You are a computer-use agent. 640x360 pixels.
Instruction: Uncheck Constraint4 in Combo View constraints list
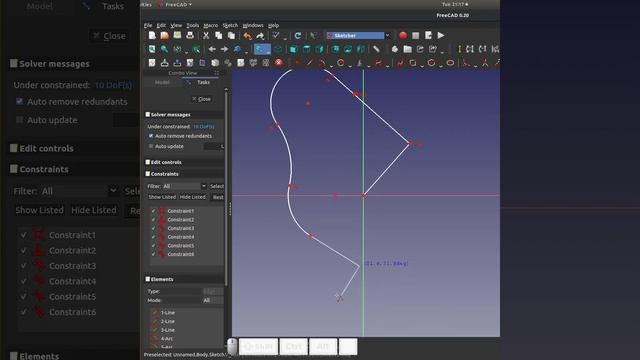[x=153, y=237]
